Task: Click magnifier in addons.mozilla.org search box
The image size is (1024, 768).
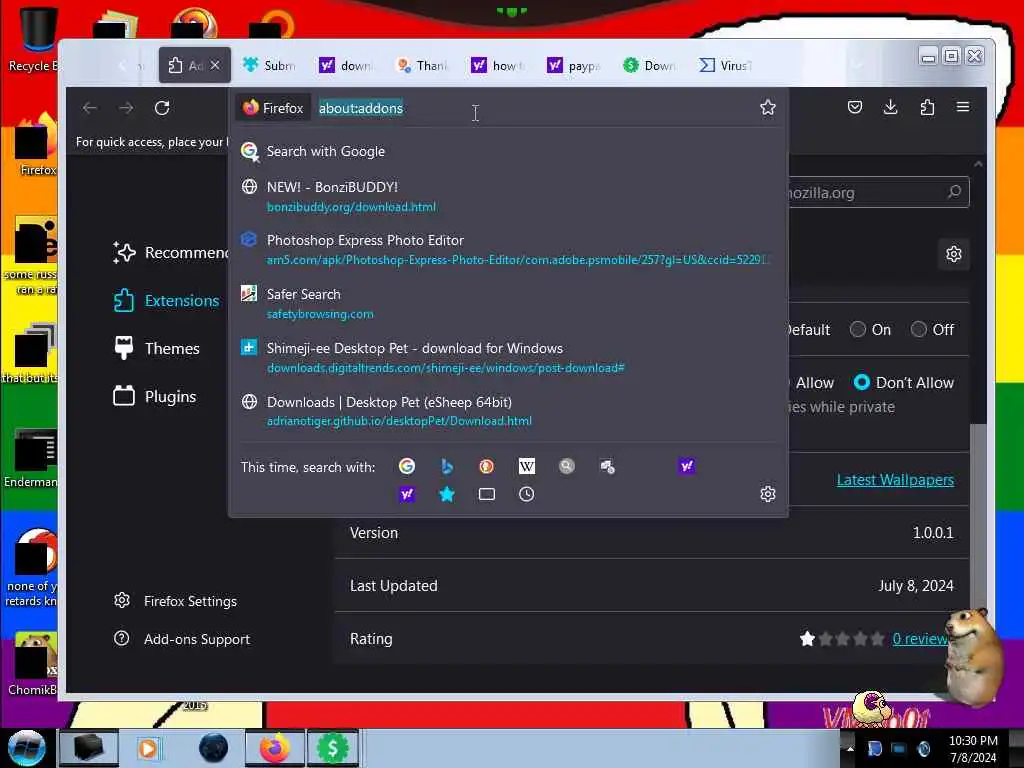Action: coord(954,192)
